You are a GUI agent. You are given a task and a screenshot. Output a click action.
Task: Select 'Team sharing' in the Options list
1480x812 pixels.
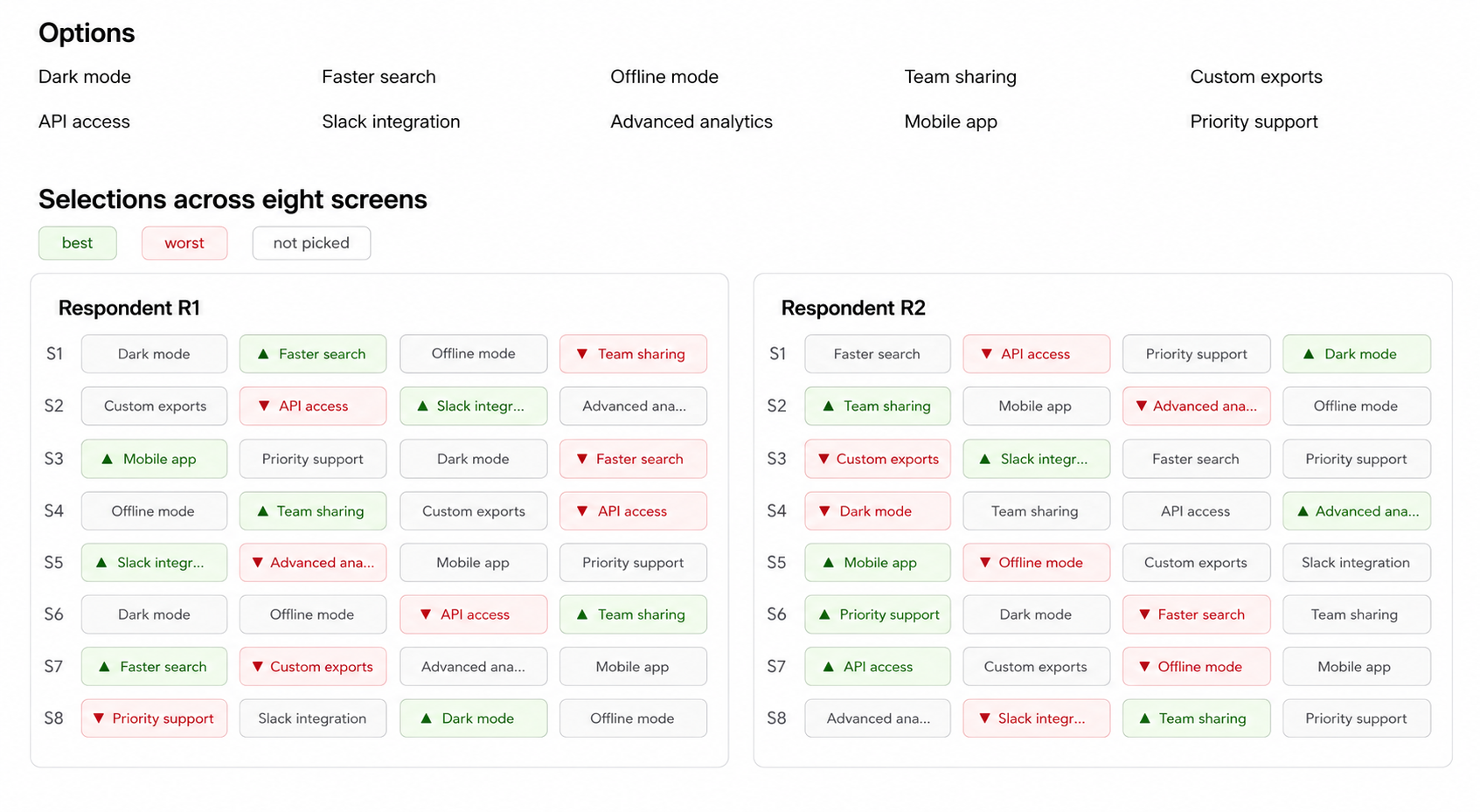tap(960, 77)
